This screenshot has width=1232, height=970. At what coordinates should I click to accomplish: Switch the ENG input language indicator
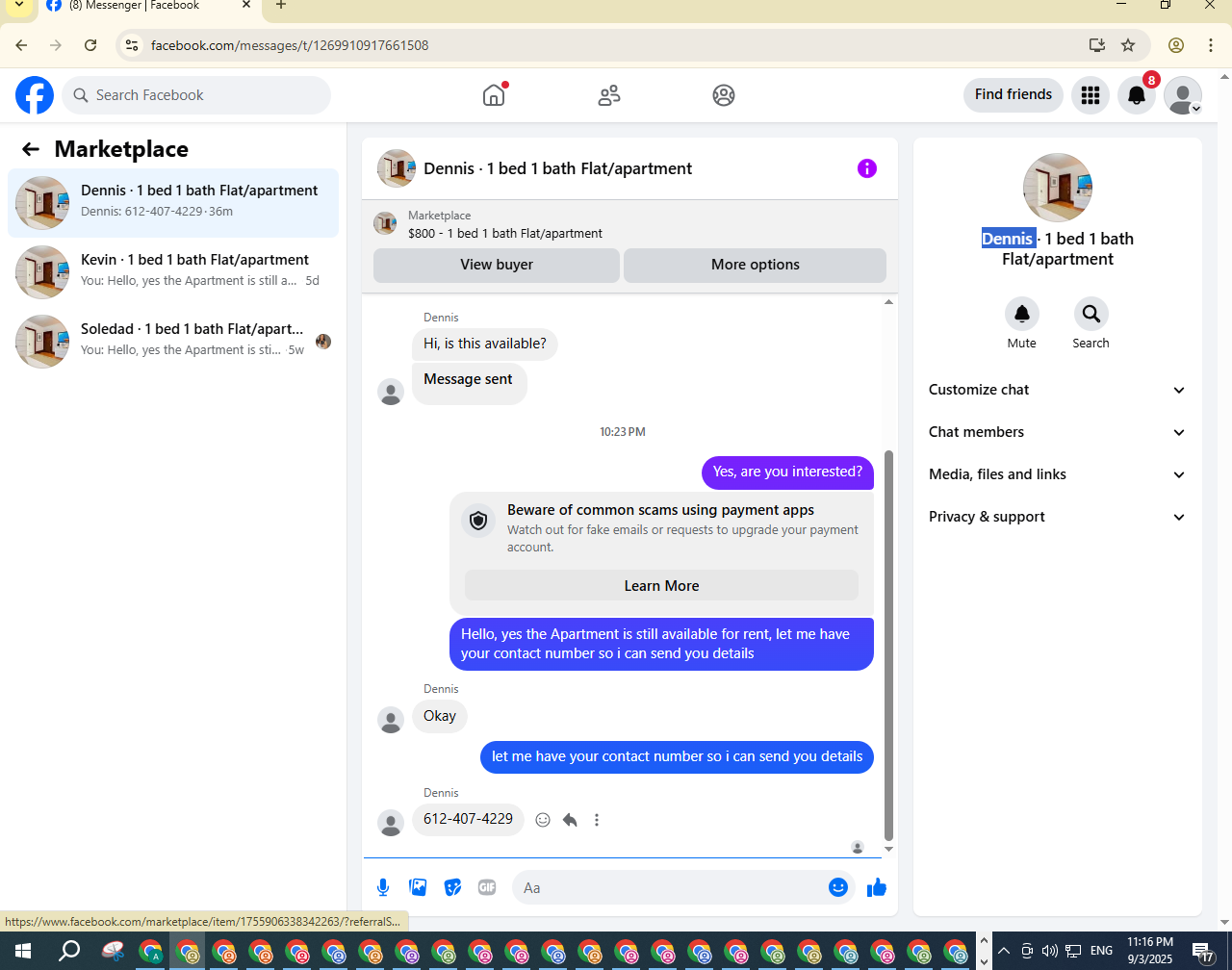point(1101,951)
